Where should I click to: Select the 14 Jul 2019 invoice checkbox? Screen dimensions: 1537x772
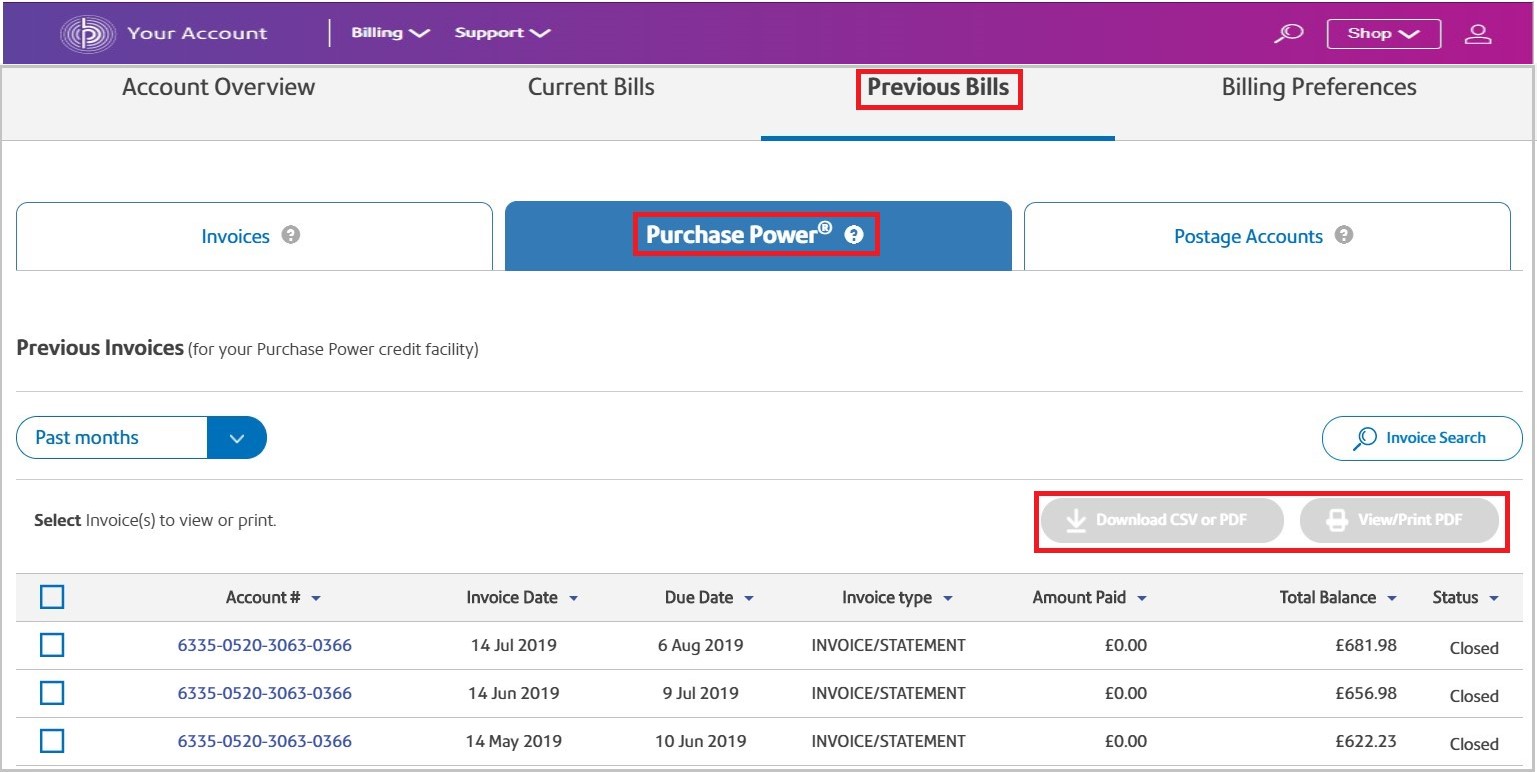(52, 645)
